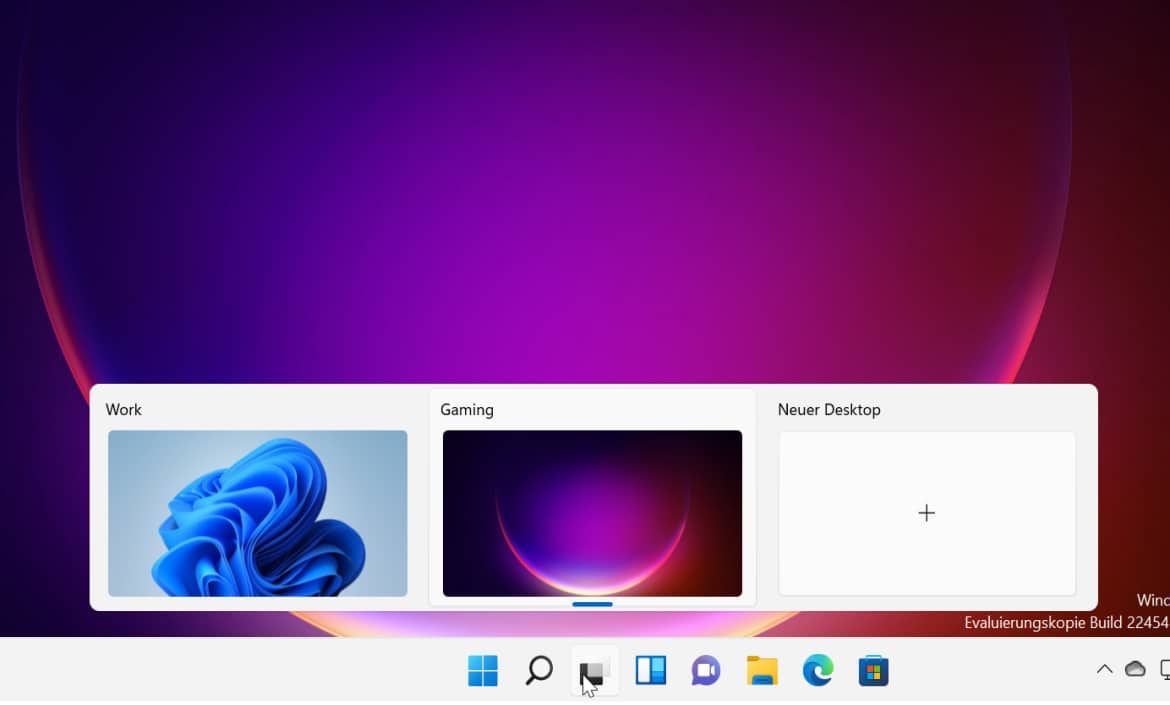Click the "Neuer Desktop" label
This screenshot has height=705, width=1170.
coord(829,410)
